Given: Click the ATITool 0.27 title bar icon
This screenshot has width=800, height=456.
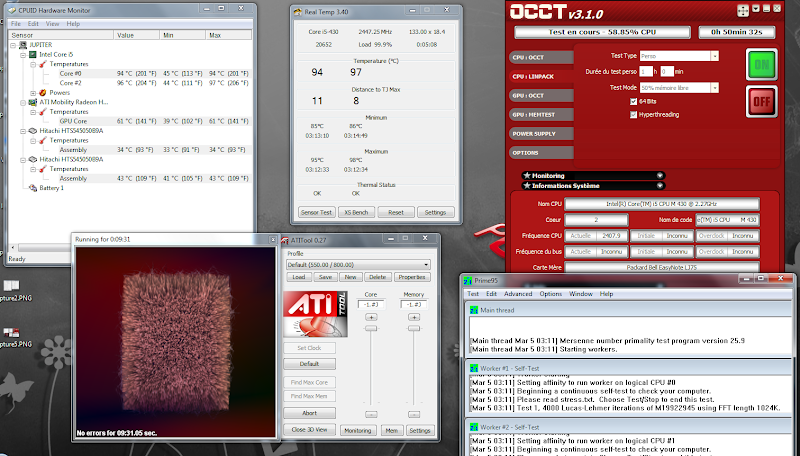Looking at the screenshot, I should tap(286, 240).
